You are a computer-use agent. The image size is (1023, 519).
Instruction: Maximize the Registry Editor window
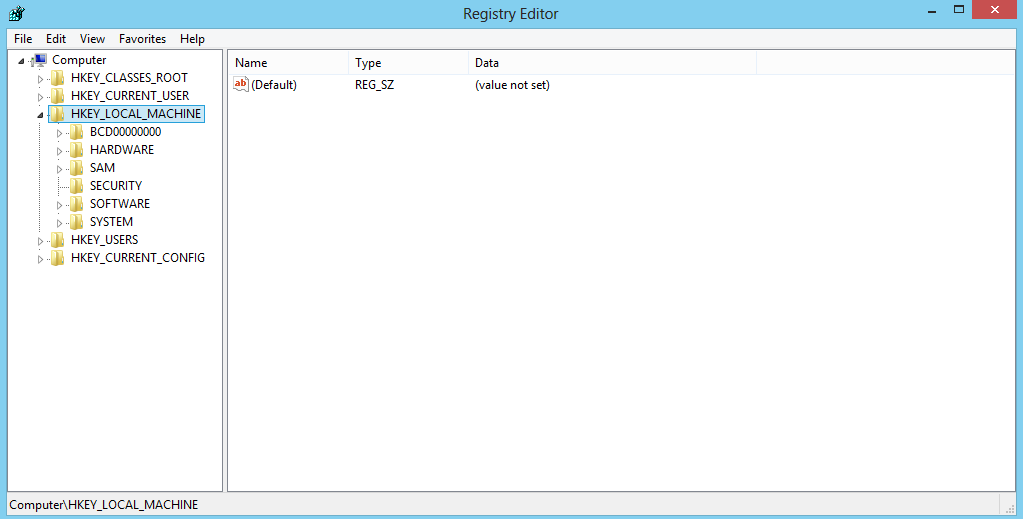[x=958, y=9]
